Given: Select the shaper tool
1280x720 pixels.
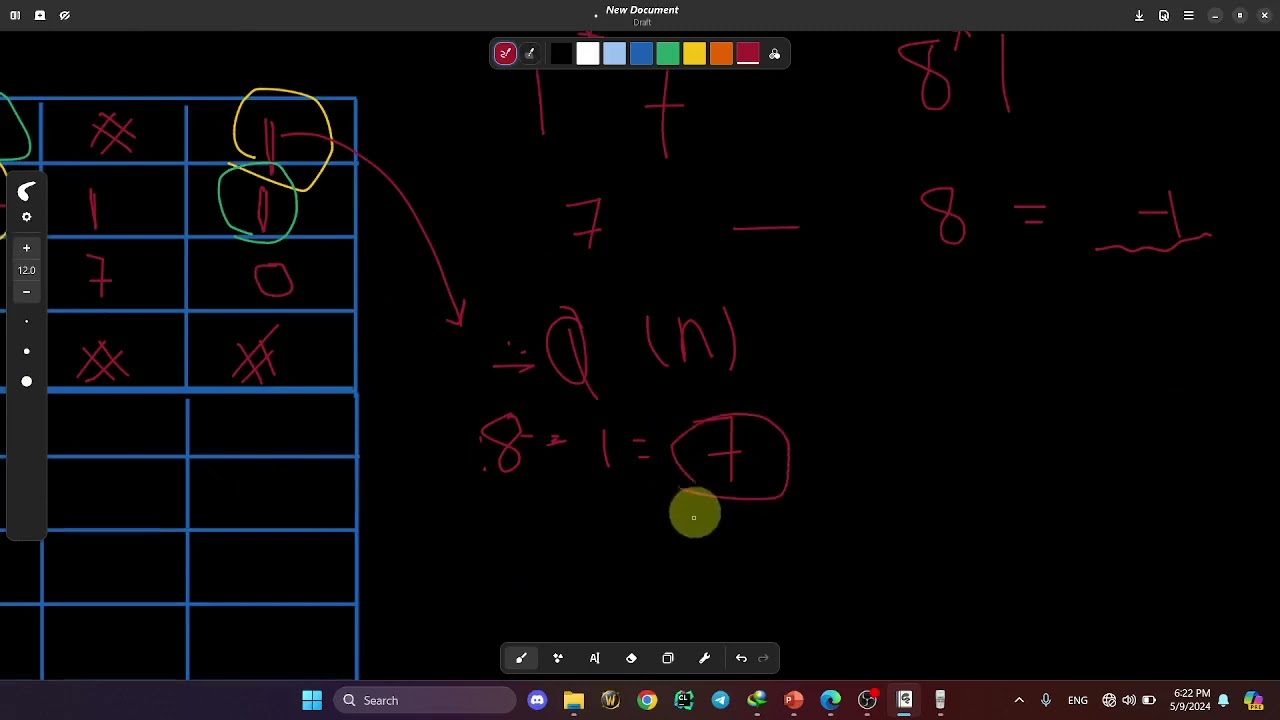Looking at the screenshot, I should pyautogui.click(x=558, y=658).
